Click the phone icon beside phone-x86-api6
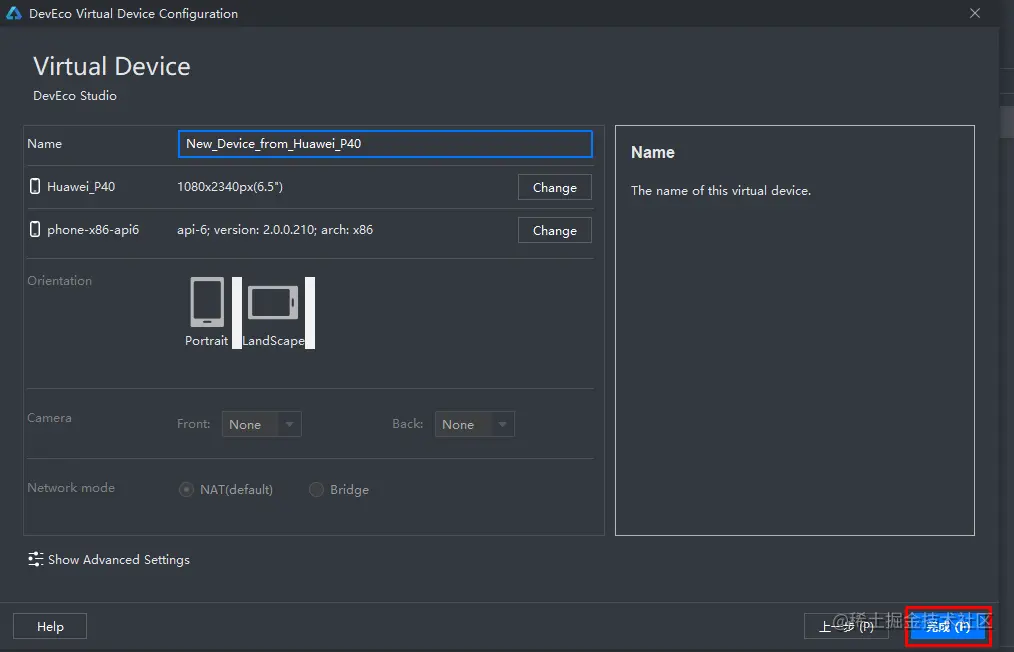The height and width of the screenshot is (652, 1014). coord(35,229)
